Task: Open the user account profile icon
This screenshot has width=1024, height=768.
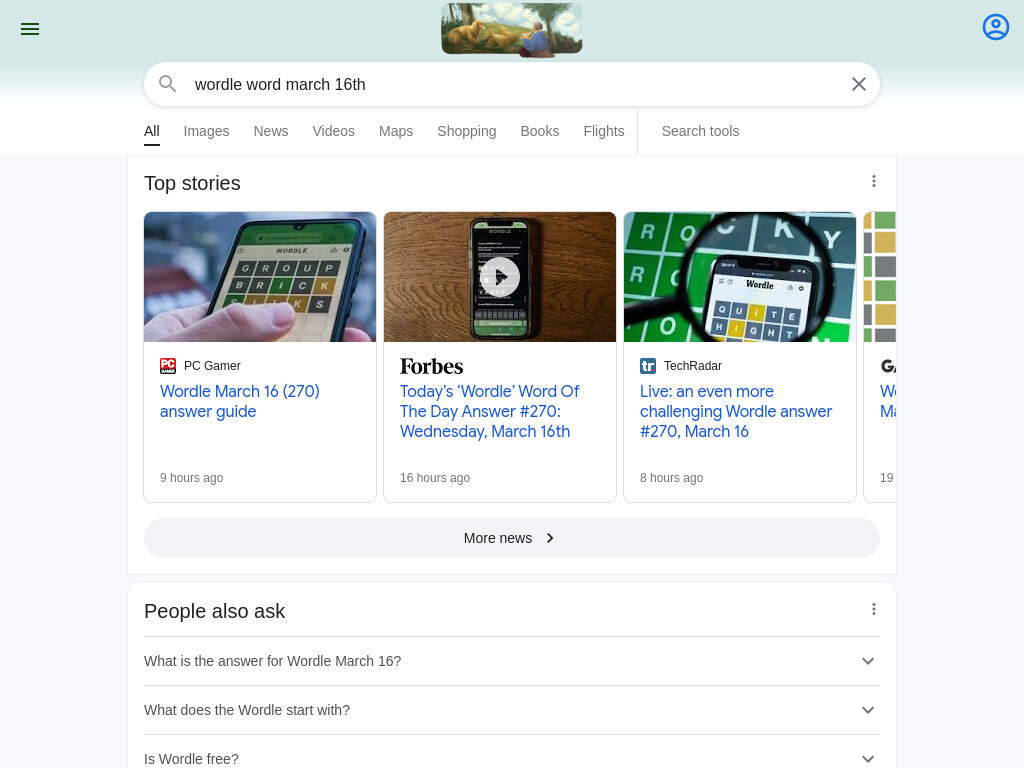Action: click(x=995, y=27)
